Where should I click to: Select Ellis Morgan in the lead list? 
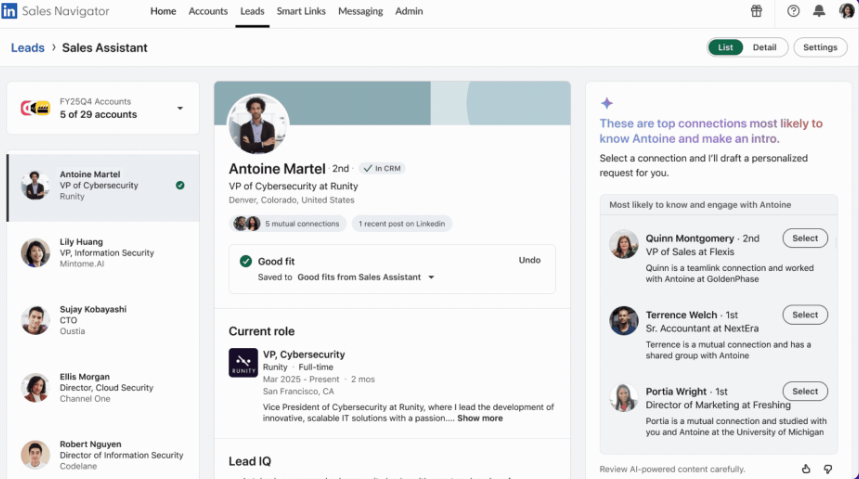click(103, 387)
